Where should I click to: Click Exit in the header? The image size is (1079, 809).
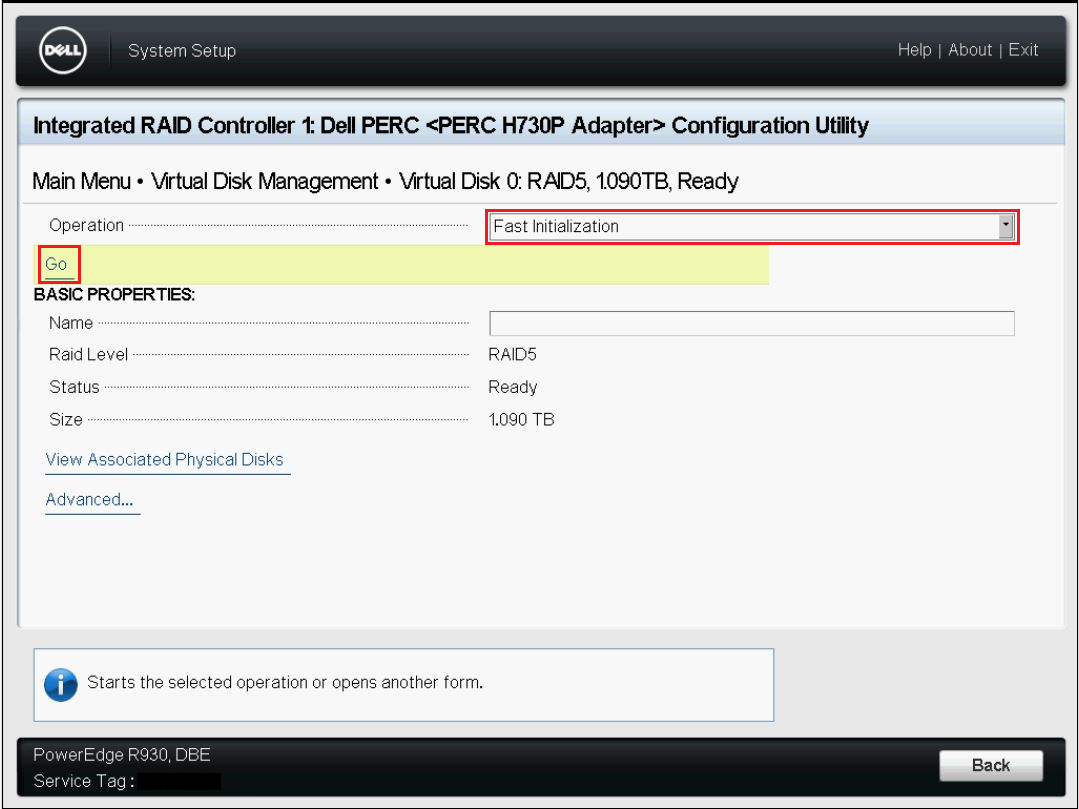[x=1023, y=50]
